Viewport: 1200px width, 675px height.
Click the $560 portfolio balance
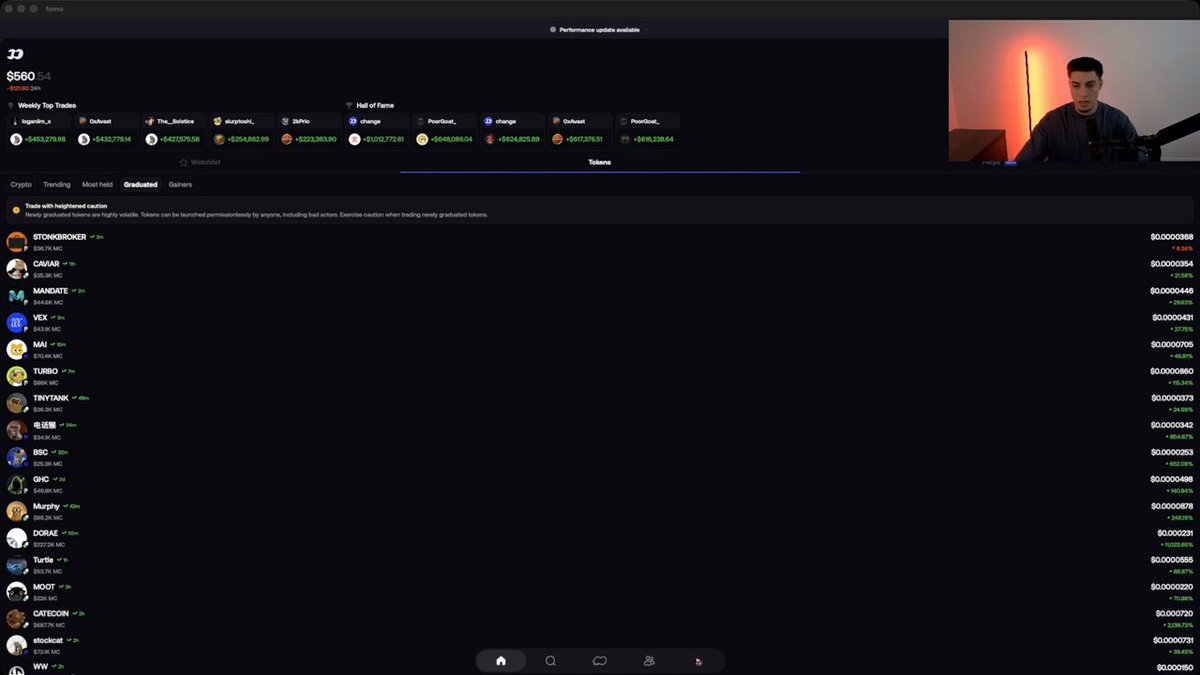[x=29, y=76]
